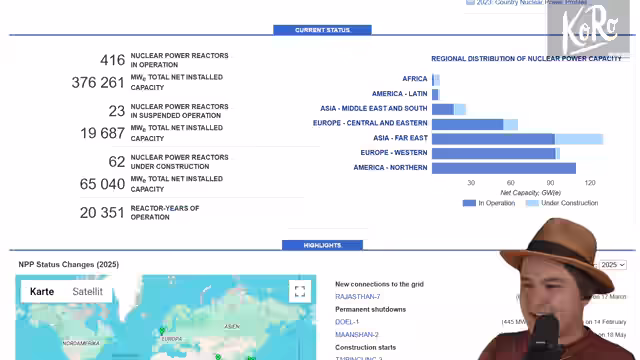Click the green marker over Europe
This screenshot has width=640, height=360.
click(162, 331)
